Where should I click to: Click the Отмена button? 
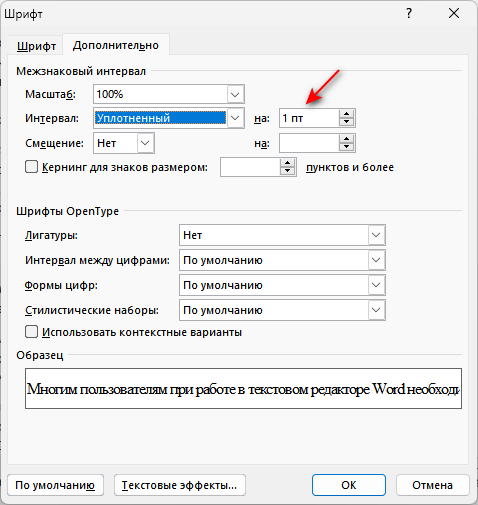[x=433, y=485]
